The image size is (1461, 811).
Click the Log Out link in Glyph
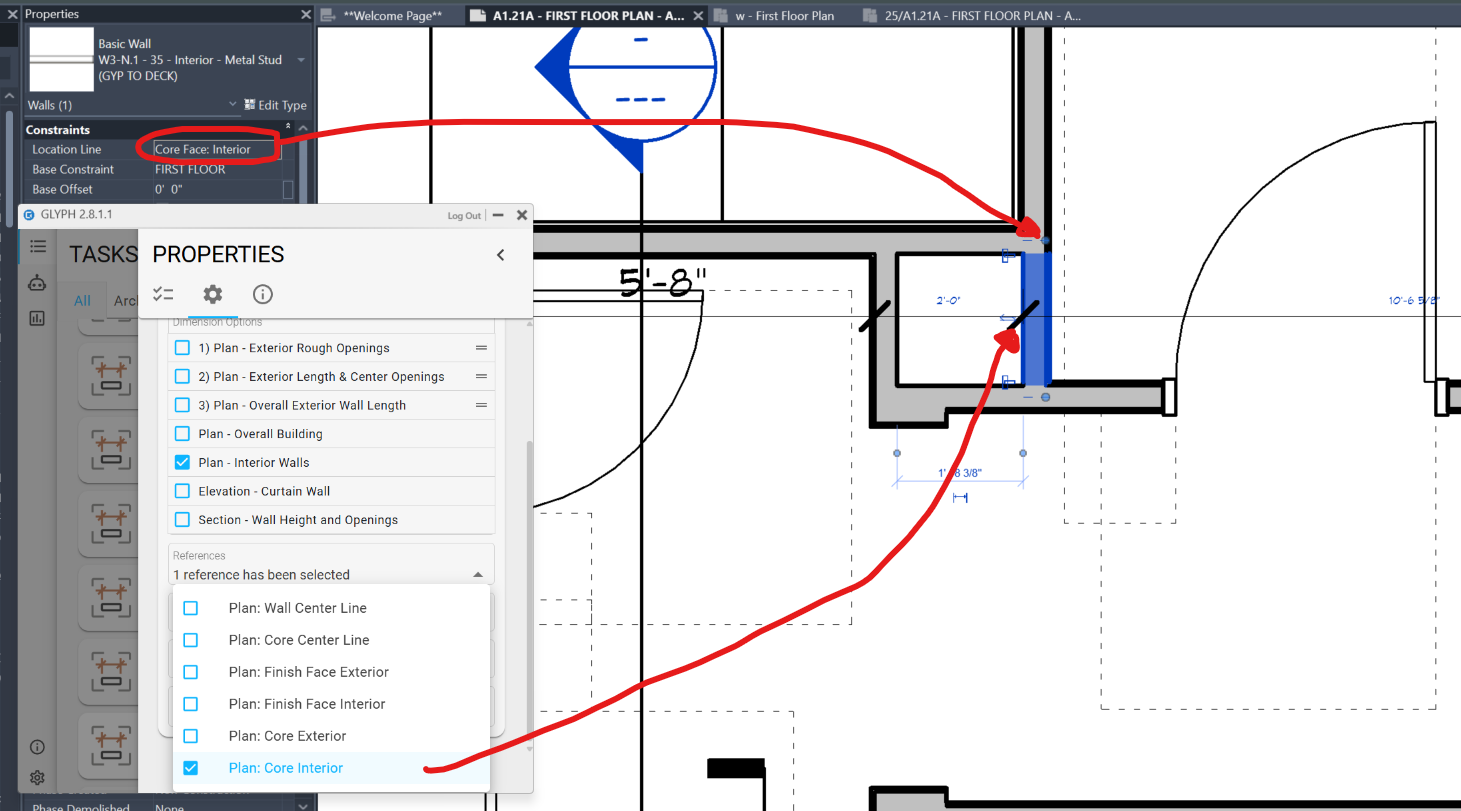[x=463, y=215]
